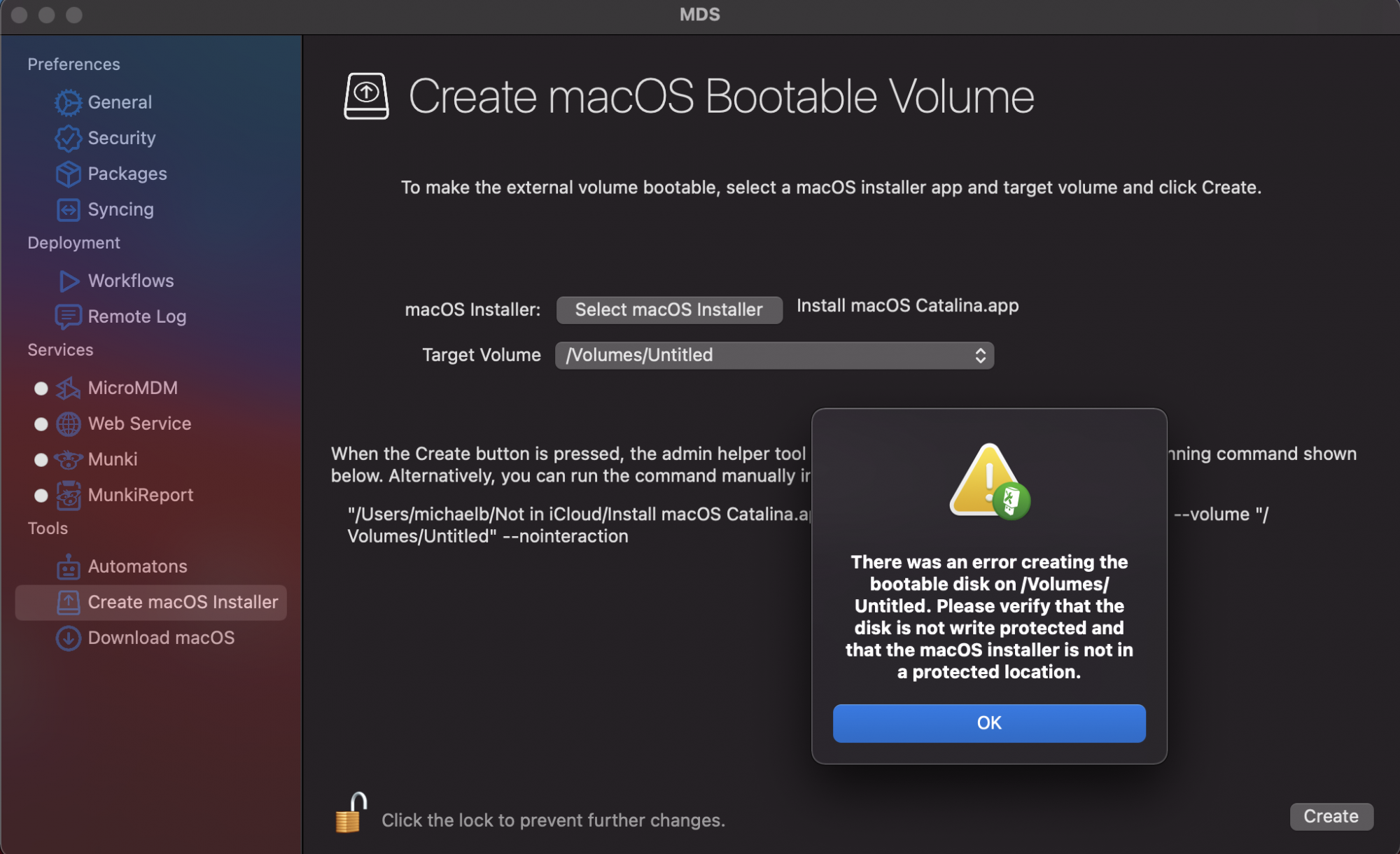The image size is (1400, 854).
Task: Click the Create macOS Installer sidebar icon
Action: [x=68, y=602]
